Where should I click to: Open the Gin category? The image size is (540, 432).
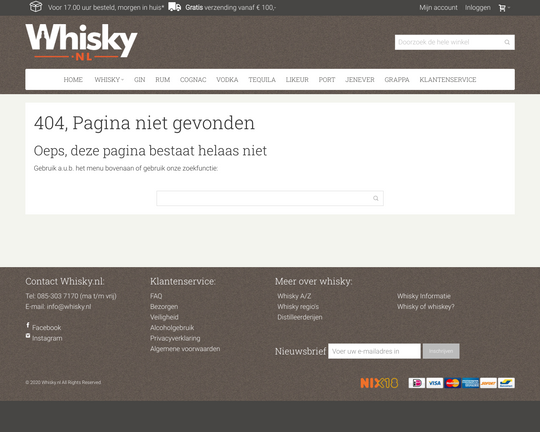[139, 80]
